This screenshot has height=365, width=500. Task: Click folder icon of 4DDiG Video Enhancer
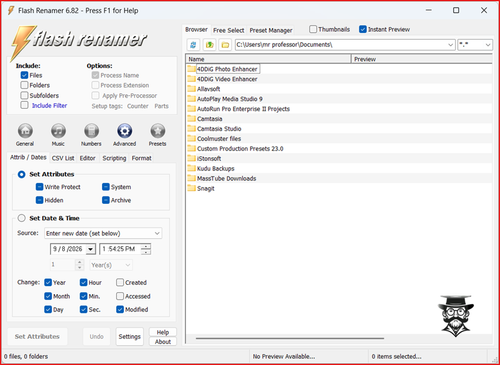191,79
